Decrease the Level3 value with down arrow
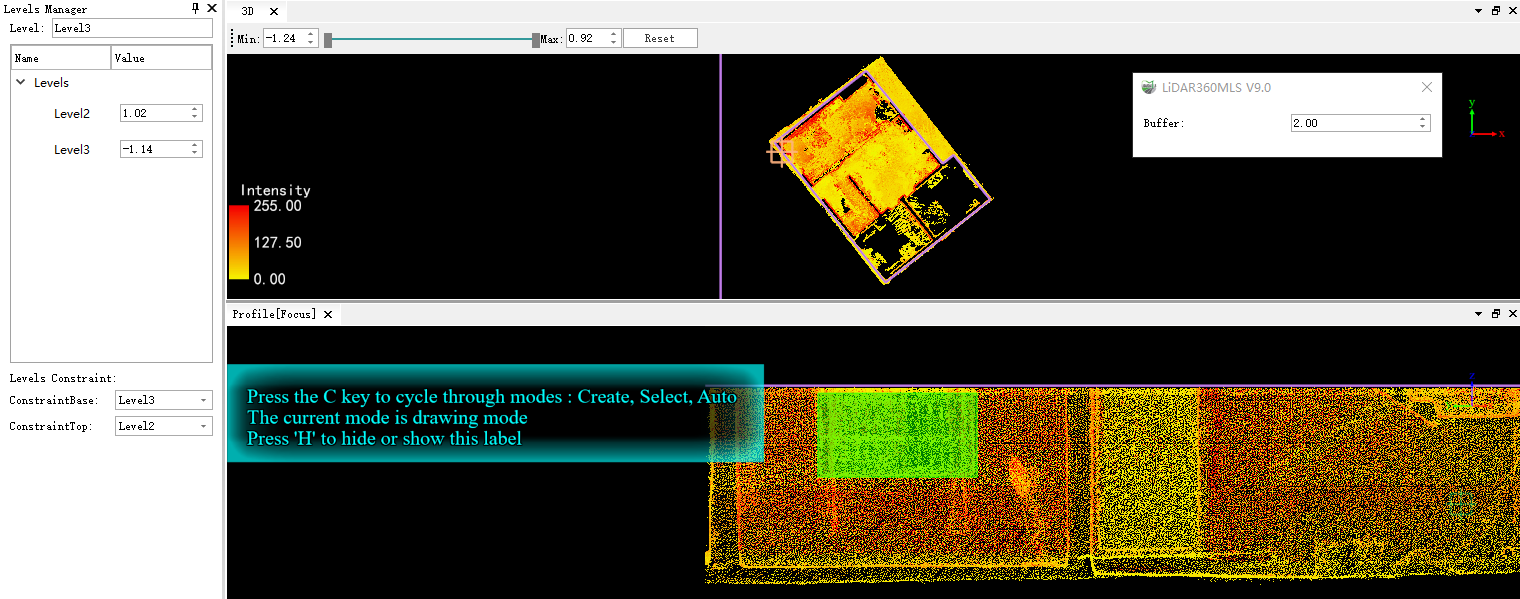Image resolution: width=1520 pixels, height=599 pixels. [195, 153]
